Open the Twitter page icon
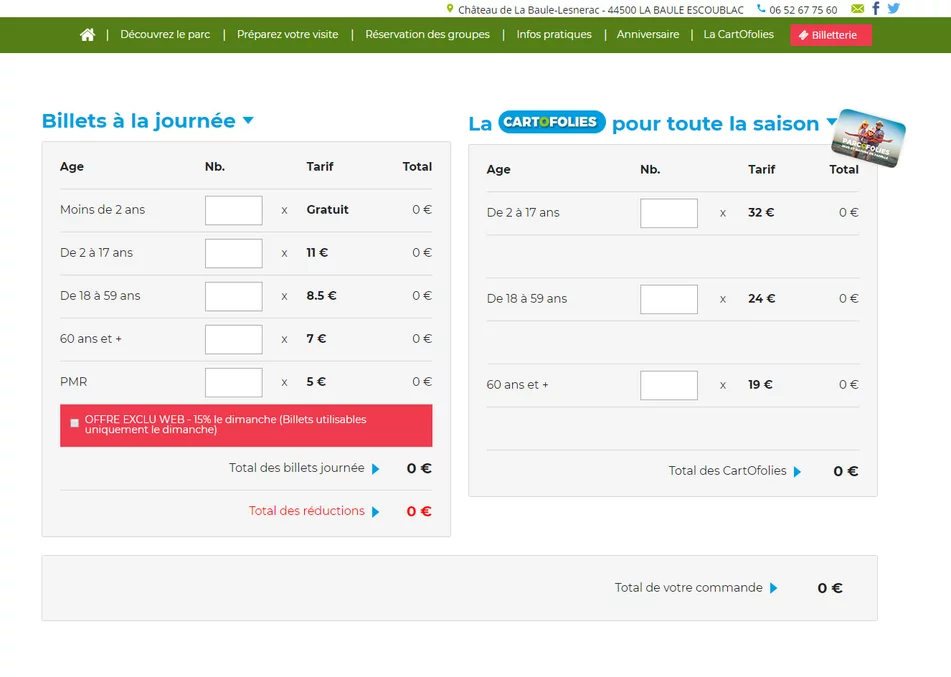Image resolution: width=951 pixels, height=677 pixels. click(x=893, y=9)
